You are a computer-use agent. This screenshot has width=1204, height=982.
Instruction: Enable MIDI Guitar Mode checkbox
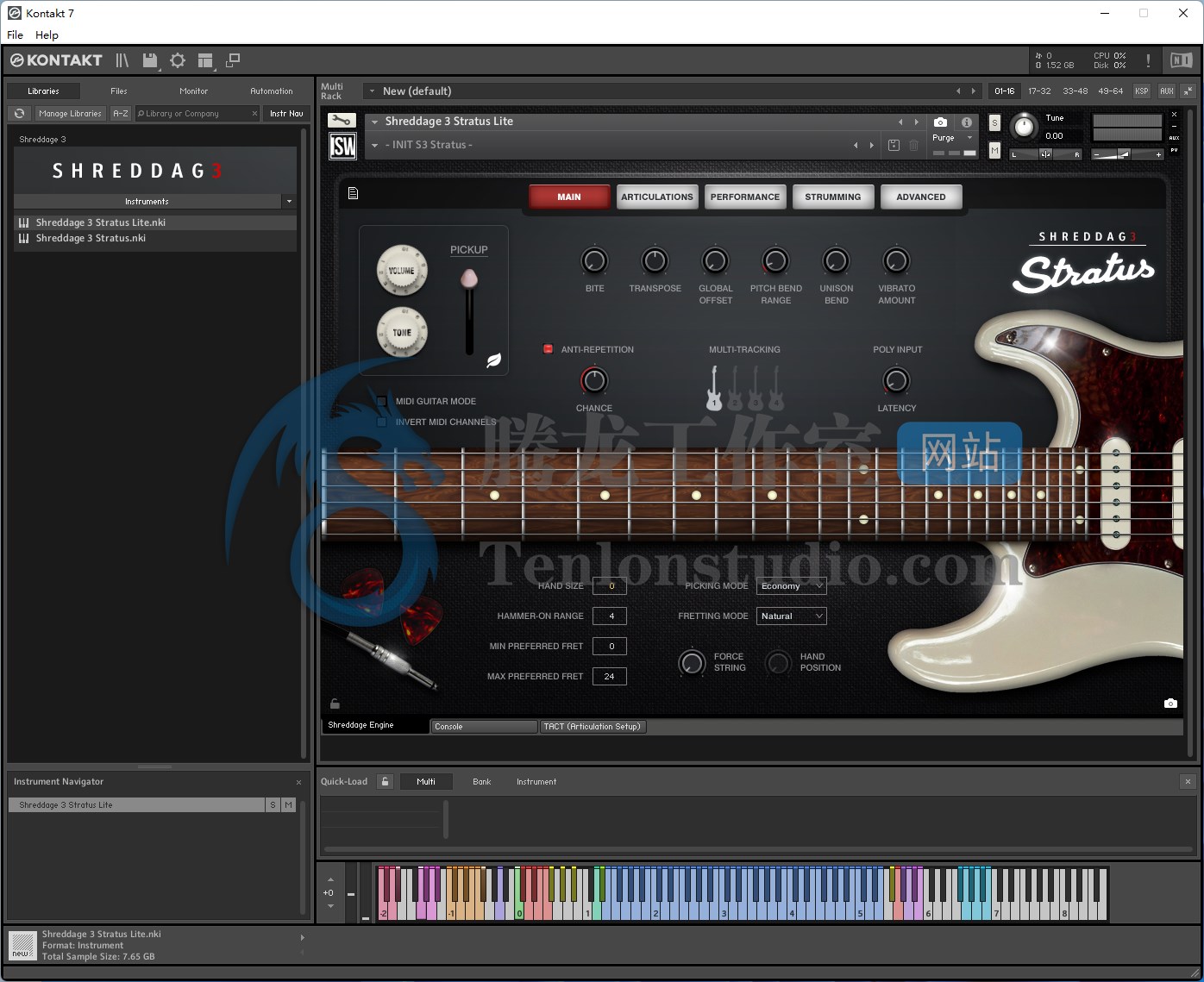[x=381, y=401]
